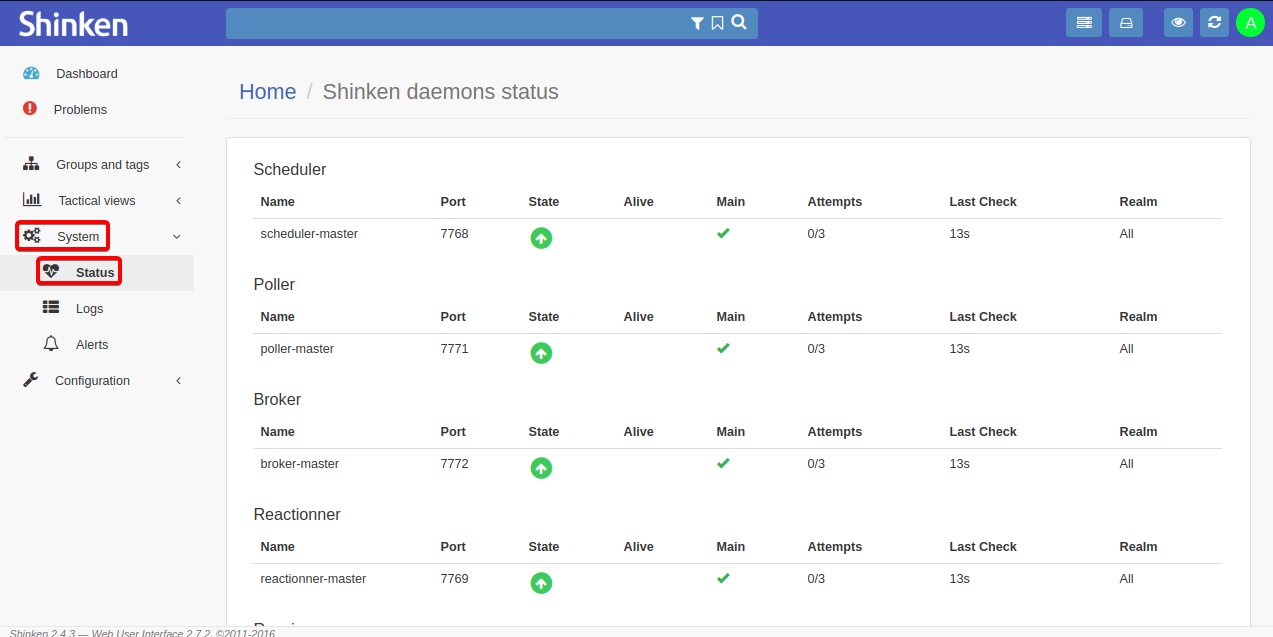Go to Problems page

click(80, 110)
